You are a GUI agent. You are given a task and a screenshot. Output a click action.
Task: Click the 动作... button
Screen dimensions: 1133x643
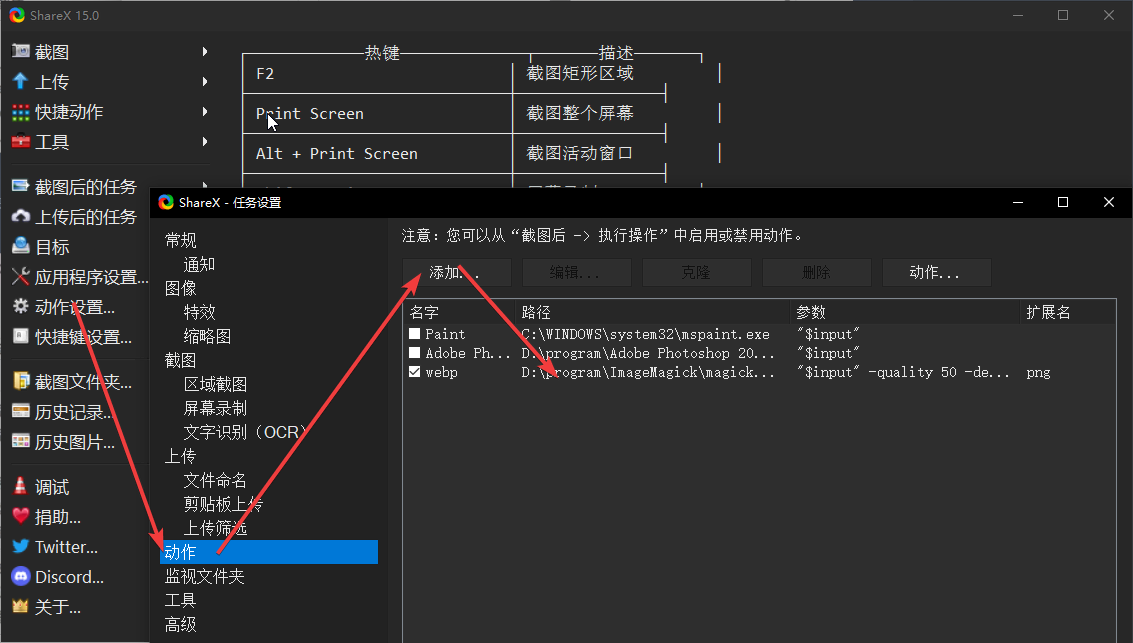tap(936, 273)
